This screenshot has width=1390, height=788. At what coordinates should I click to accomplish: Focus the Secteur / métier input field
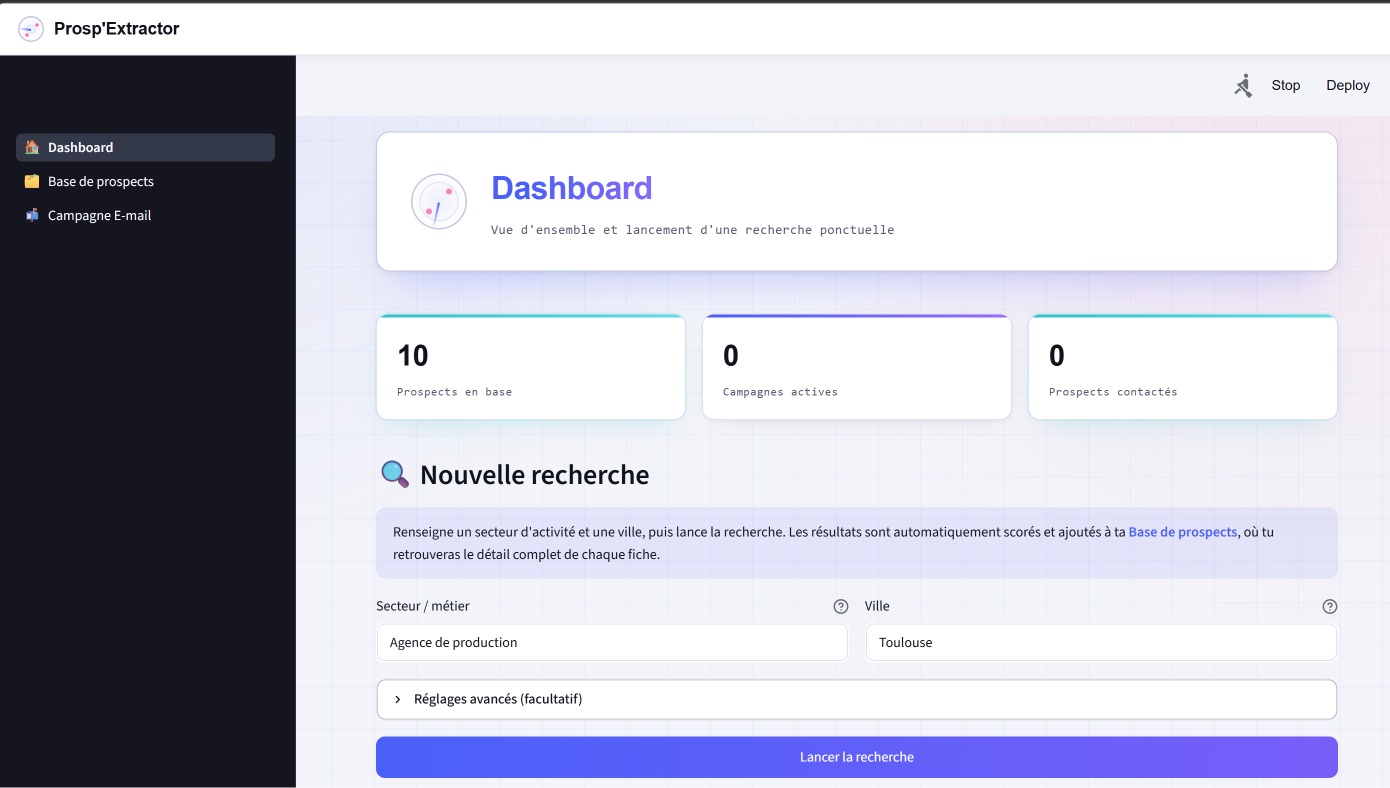[612, 642]
